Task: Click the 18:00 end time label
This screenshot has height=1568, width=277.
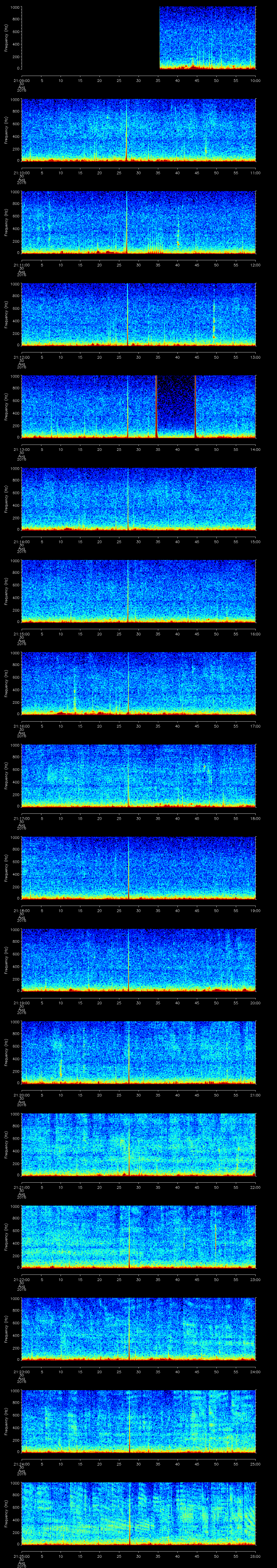Action: [x=255, y=818]
